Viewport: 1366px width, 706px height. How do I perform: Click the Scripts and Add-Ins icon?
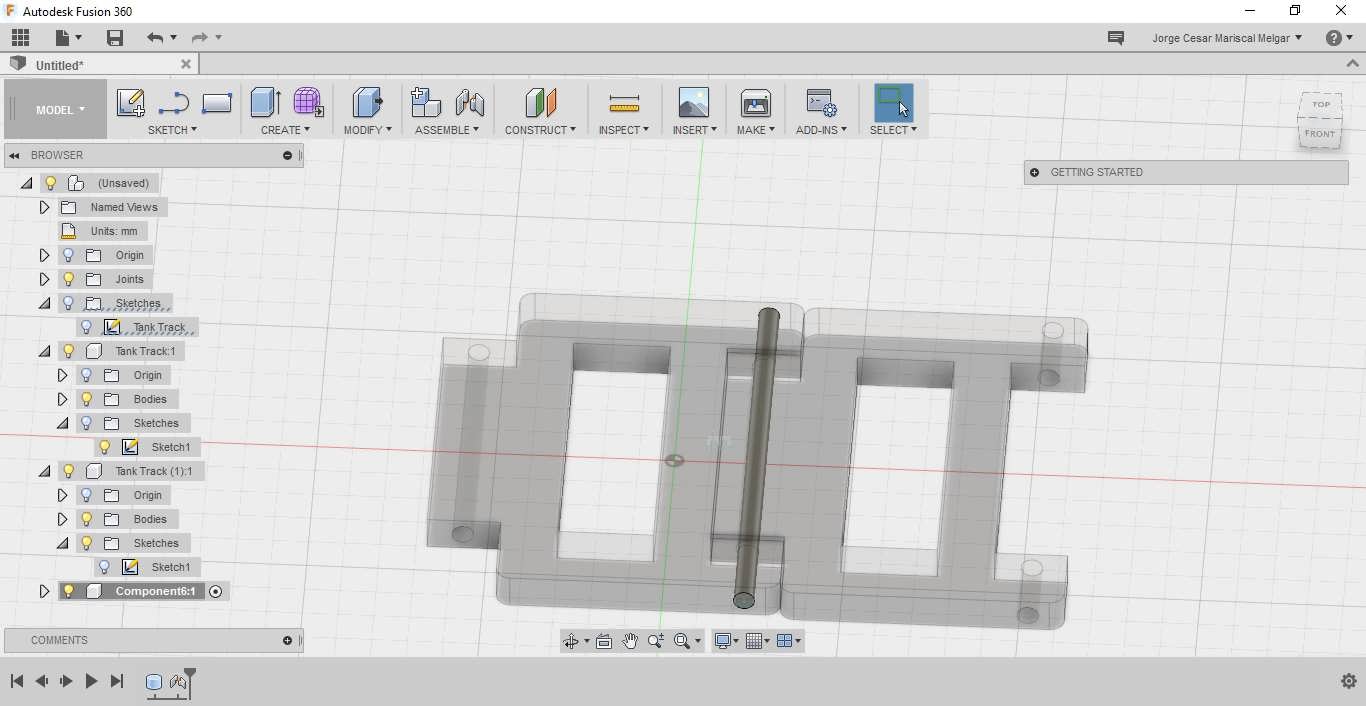pyautogui.click(x=821, y=102)
